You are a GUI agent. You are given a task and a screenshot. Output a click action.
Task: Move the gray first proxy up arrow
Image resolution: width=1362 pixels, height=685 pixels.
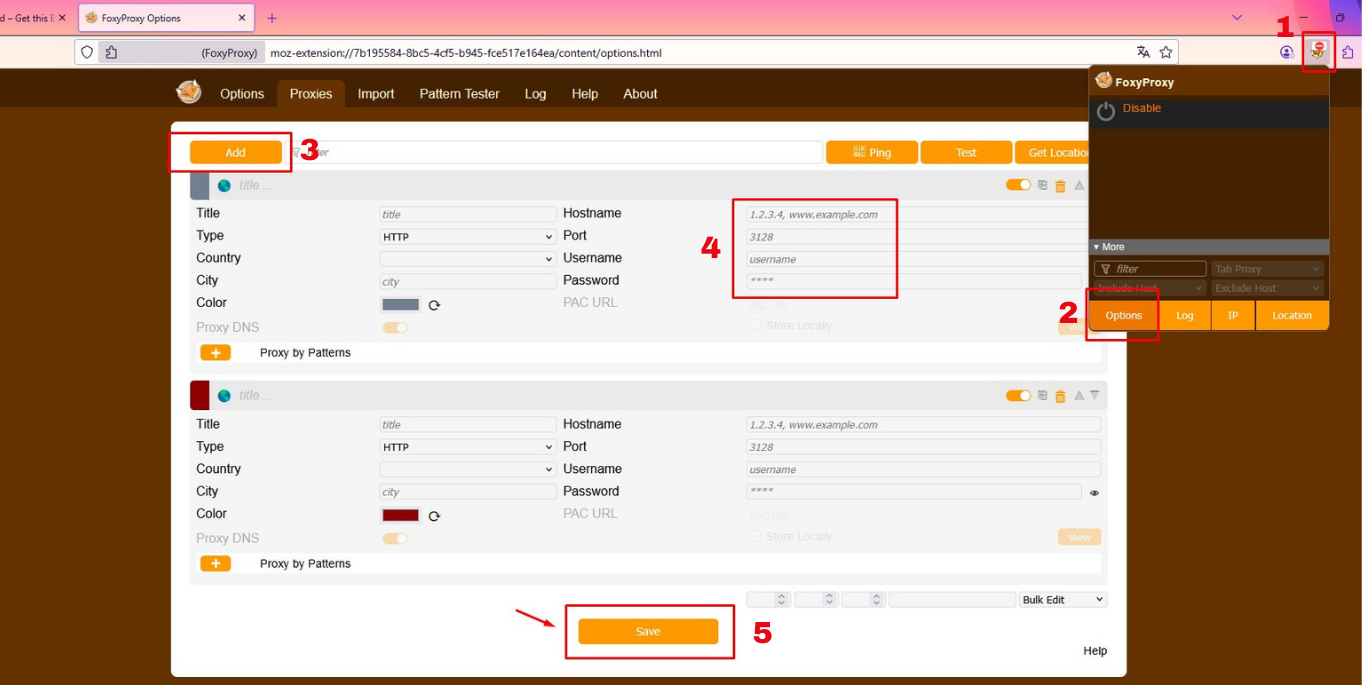pyautogui.click(x=1079, y=185)
